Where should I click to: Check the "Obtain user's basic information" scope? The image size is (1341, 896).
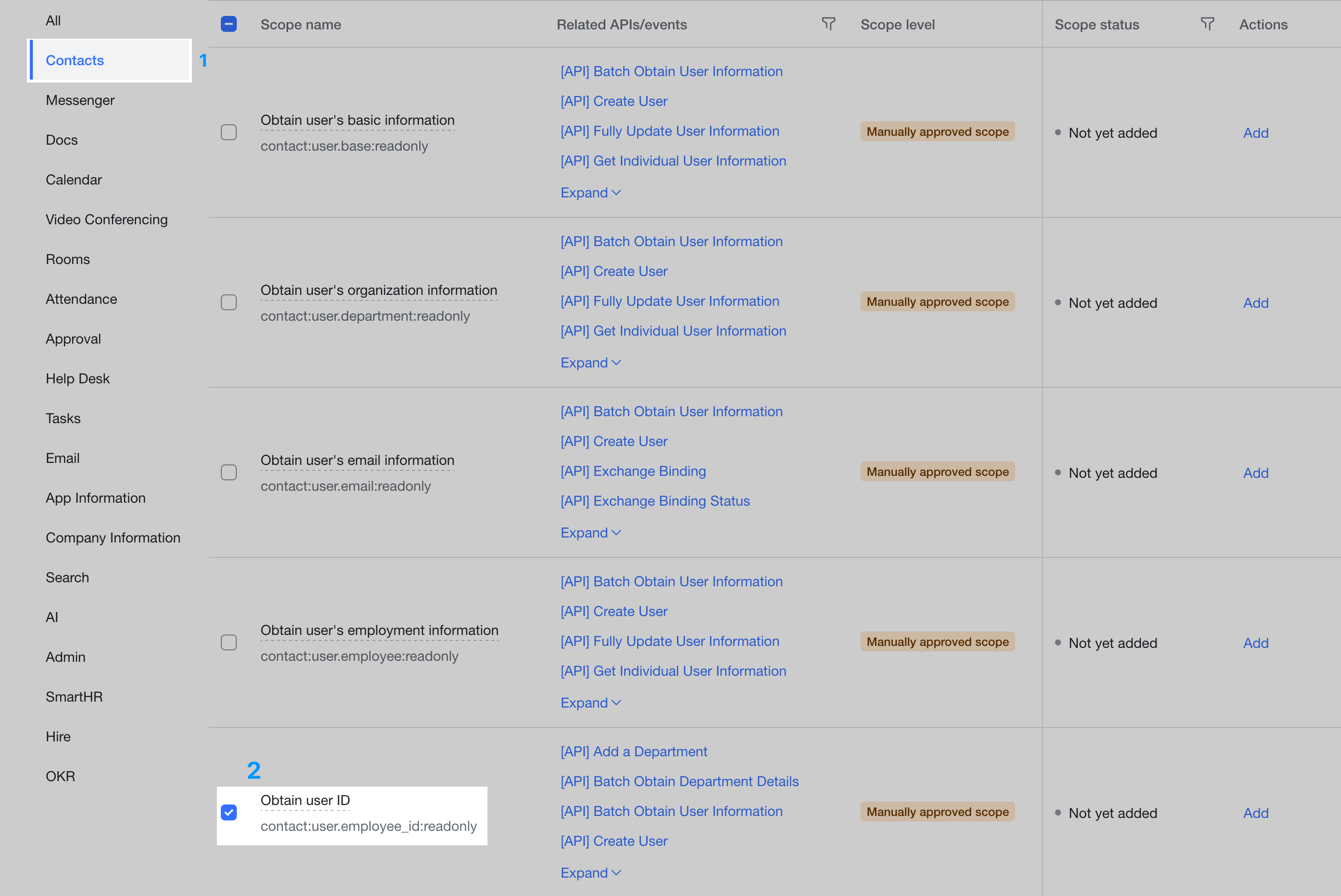click(x=229, y=132)
